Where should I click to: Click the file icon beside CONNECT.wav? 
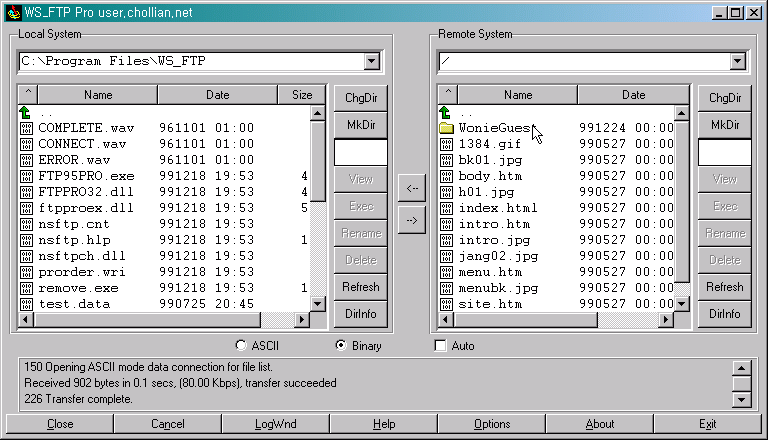[26, 145]
